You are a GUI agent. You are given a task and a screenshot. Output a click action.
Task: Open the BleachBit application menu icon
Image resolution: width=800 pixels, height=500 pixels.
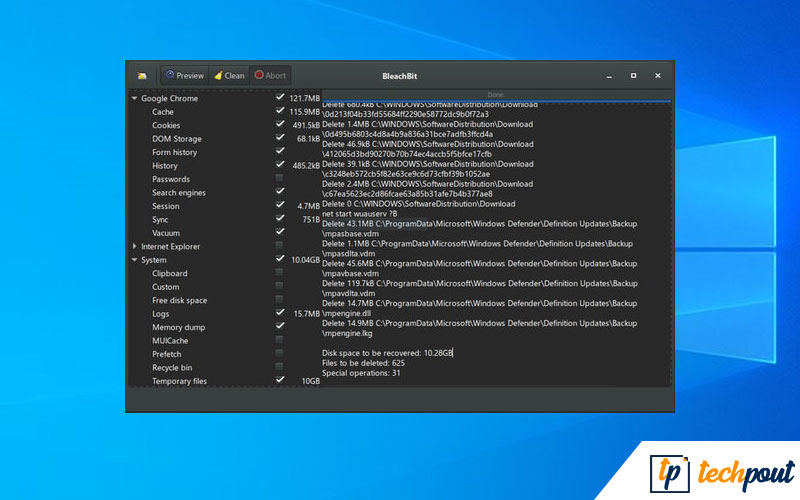click(142, 75)
